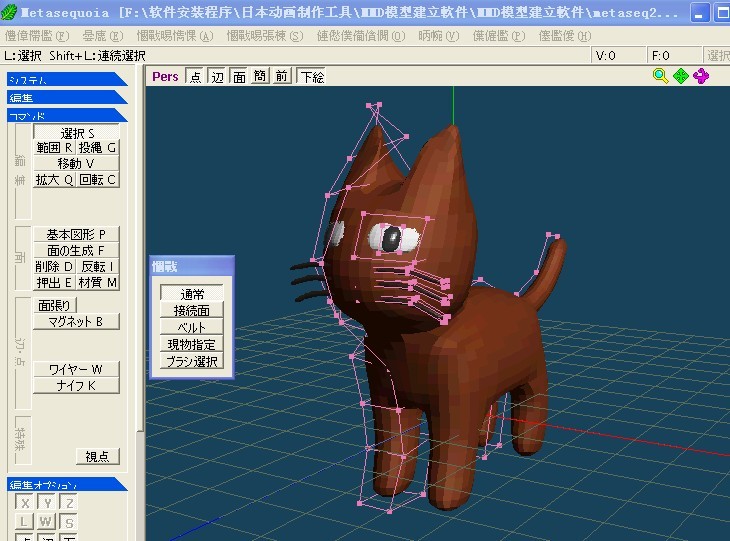
Task: Toggle 辺 (edge) display button
Action: point(217,76)
